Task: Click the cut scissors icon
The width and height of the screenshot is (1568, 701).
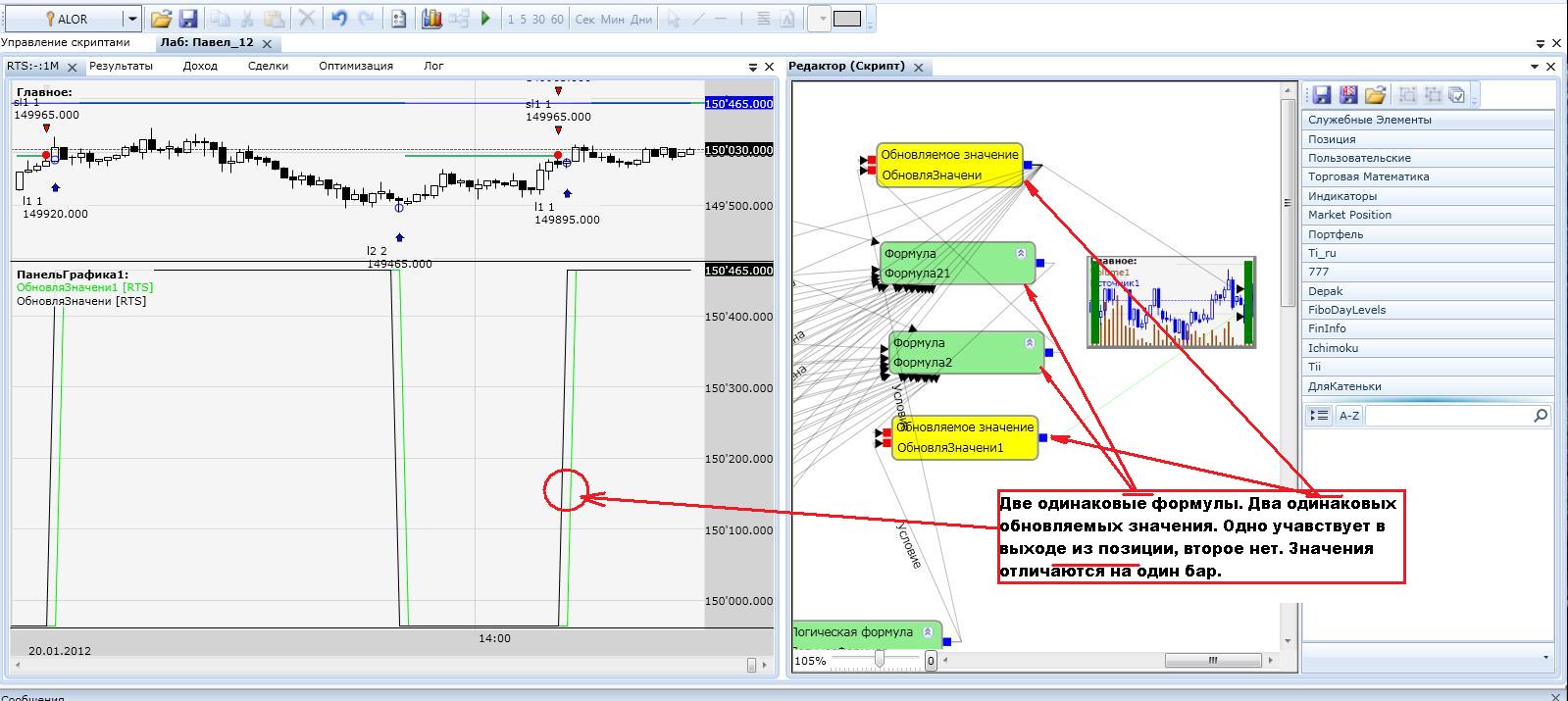Action: tap(247, 19)
